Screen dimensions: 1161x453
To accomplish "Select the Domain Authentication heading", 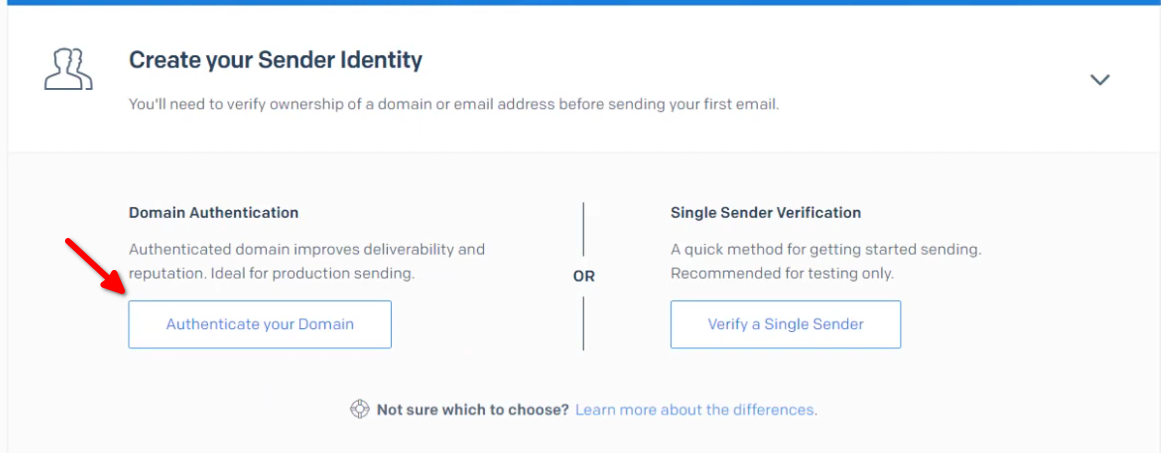I will click(x=214, y=213).
